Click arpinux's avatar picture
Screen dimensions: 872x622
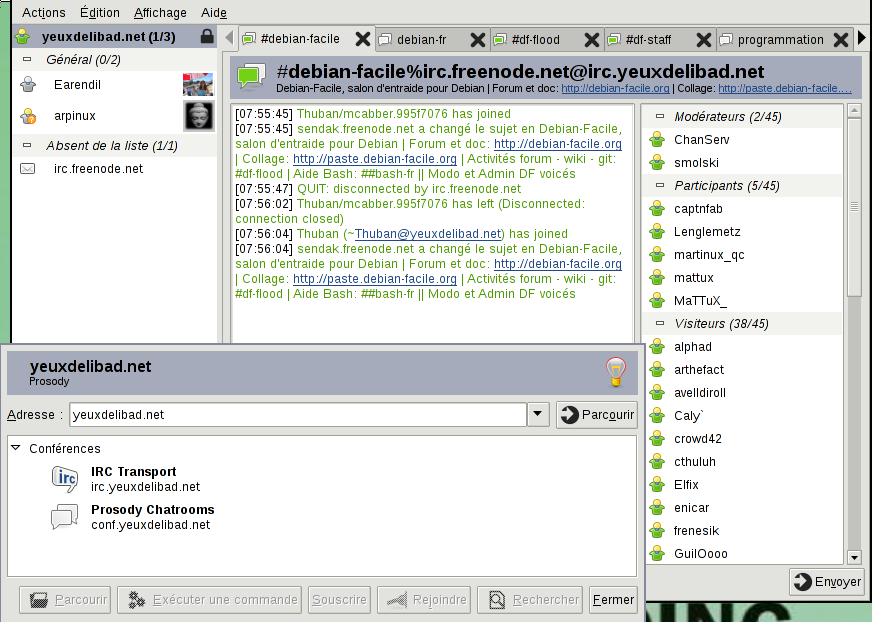pos(198,116)
